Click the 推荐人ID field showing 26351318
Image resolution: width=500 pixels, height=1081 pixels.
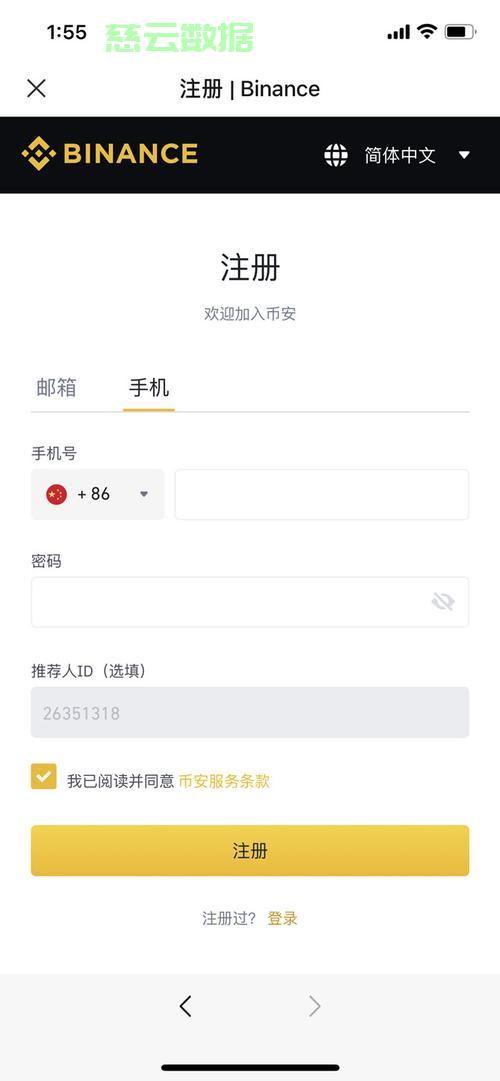(x=250, y=712)
